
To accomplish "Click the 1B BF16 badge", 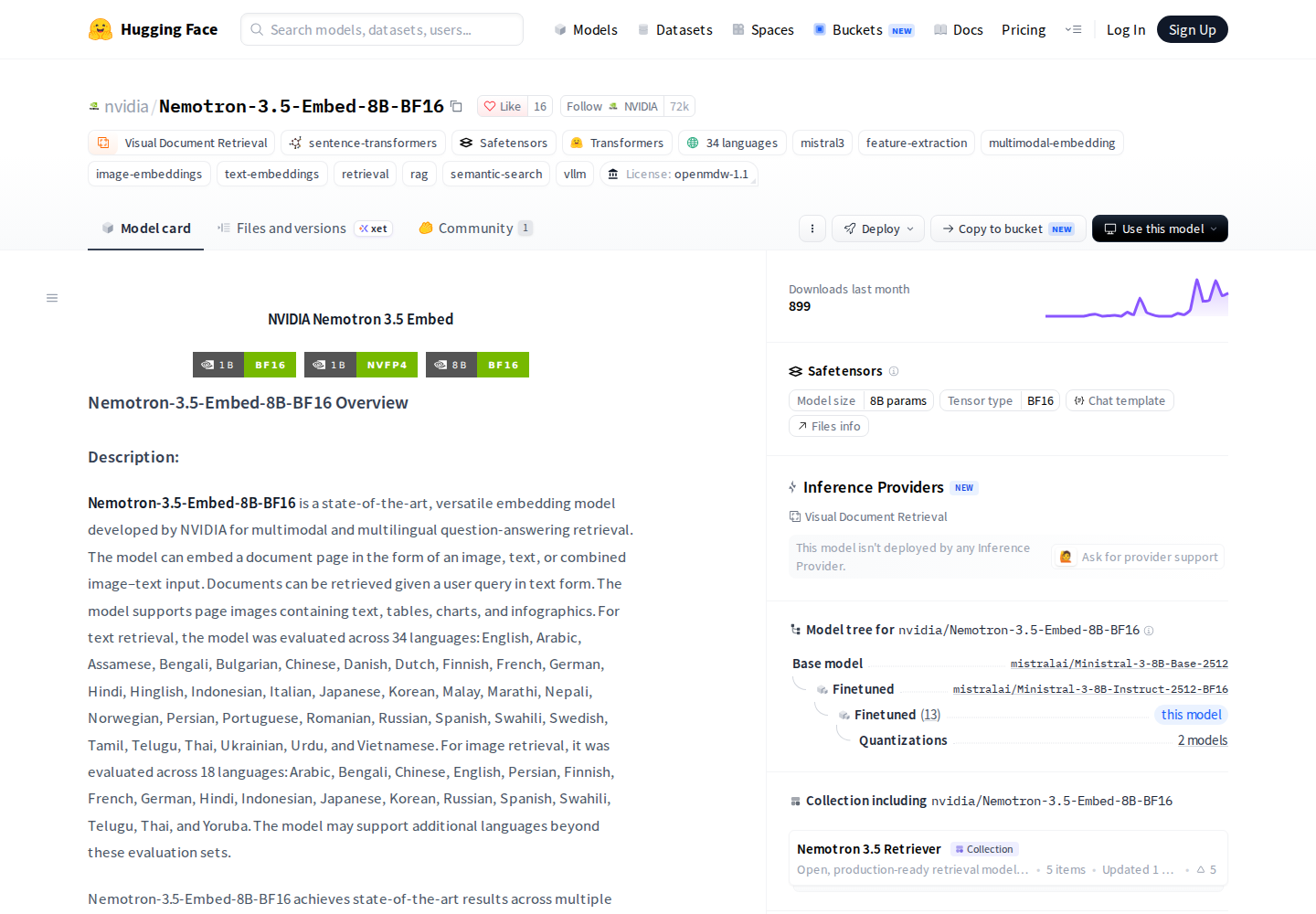I will [244, 365].
